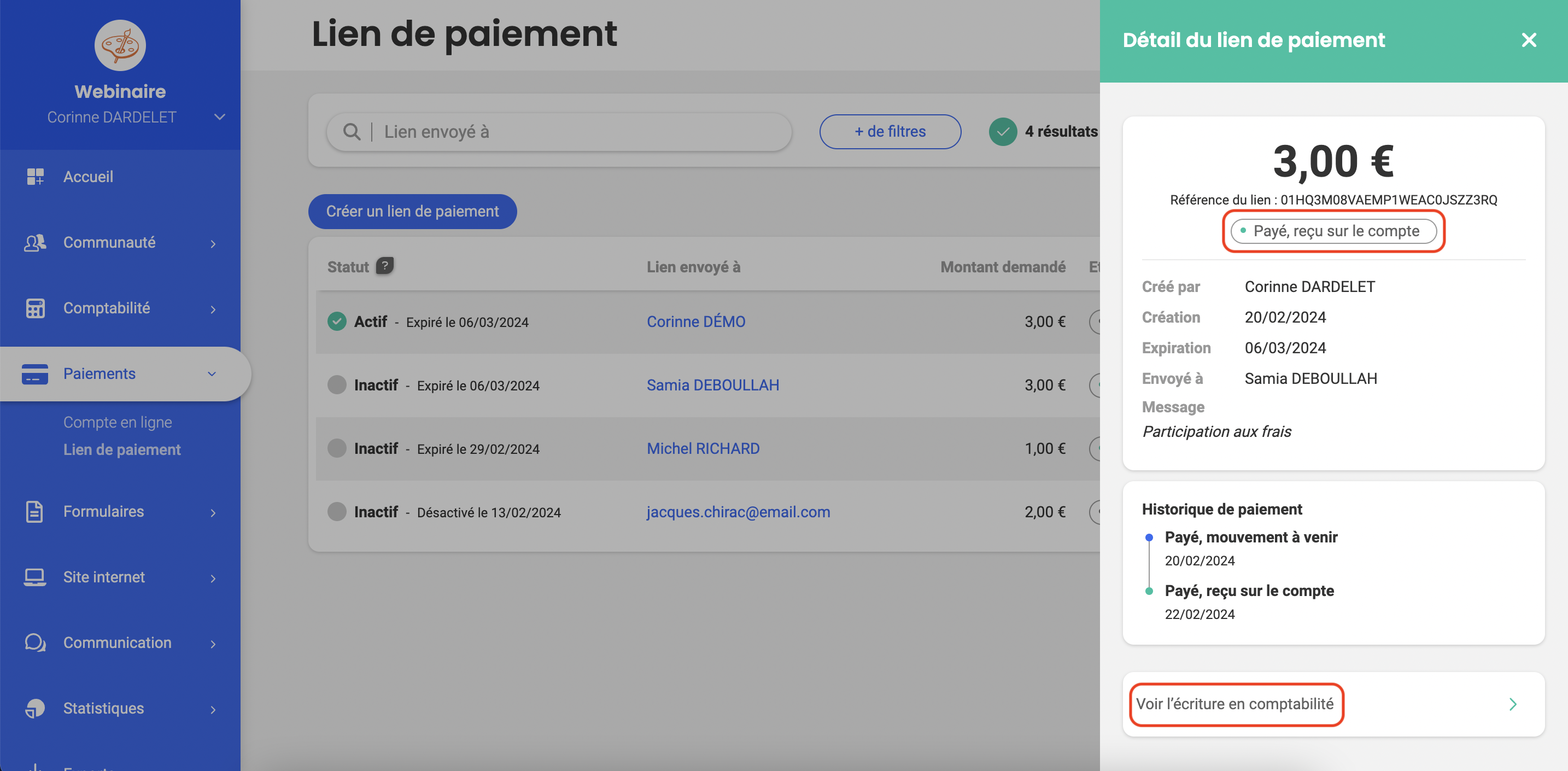
Task: Click the Payé, reçu sur le compte badge
Action: pyautogui.click(x=1333, y=231)
